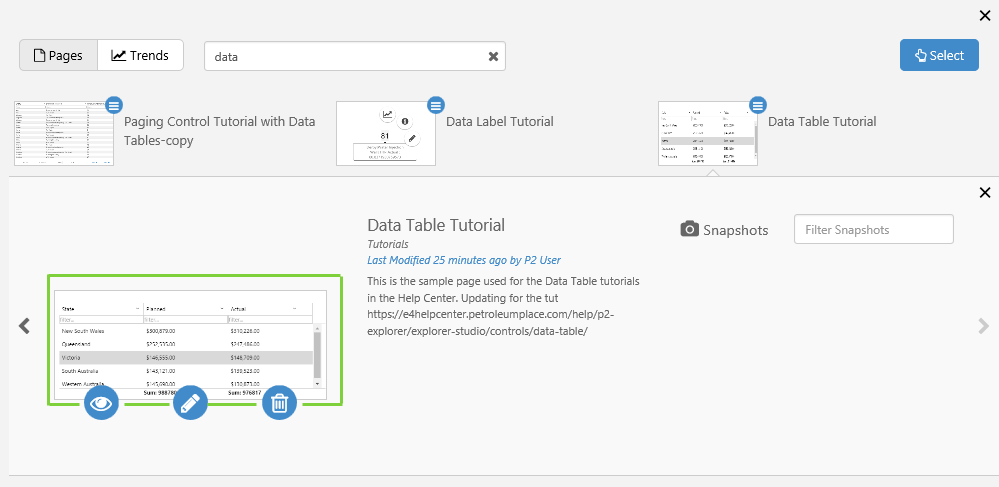Edit the page with pencil icon
This screenshot has width=999, height=487.
tap(190, 402)
